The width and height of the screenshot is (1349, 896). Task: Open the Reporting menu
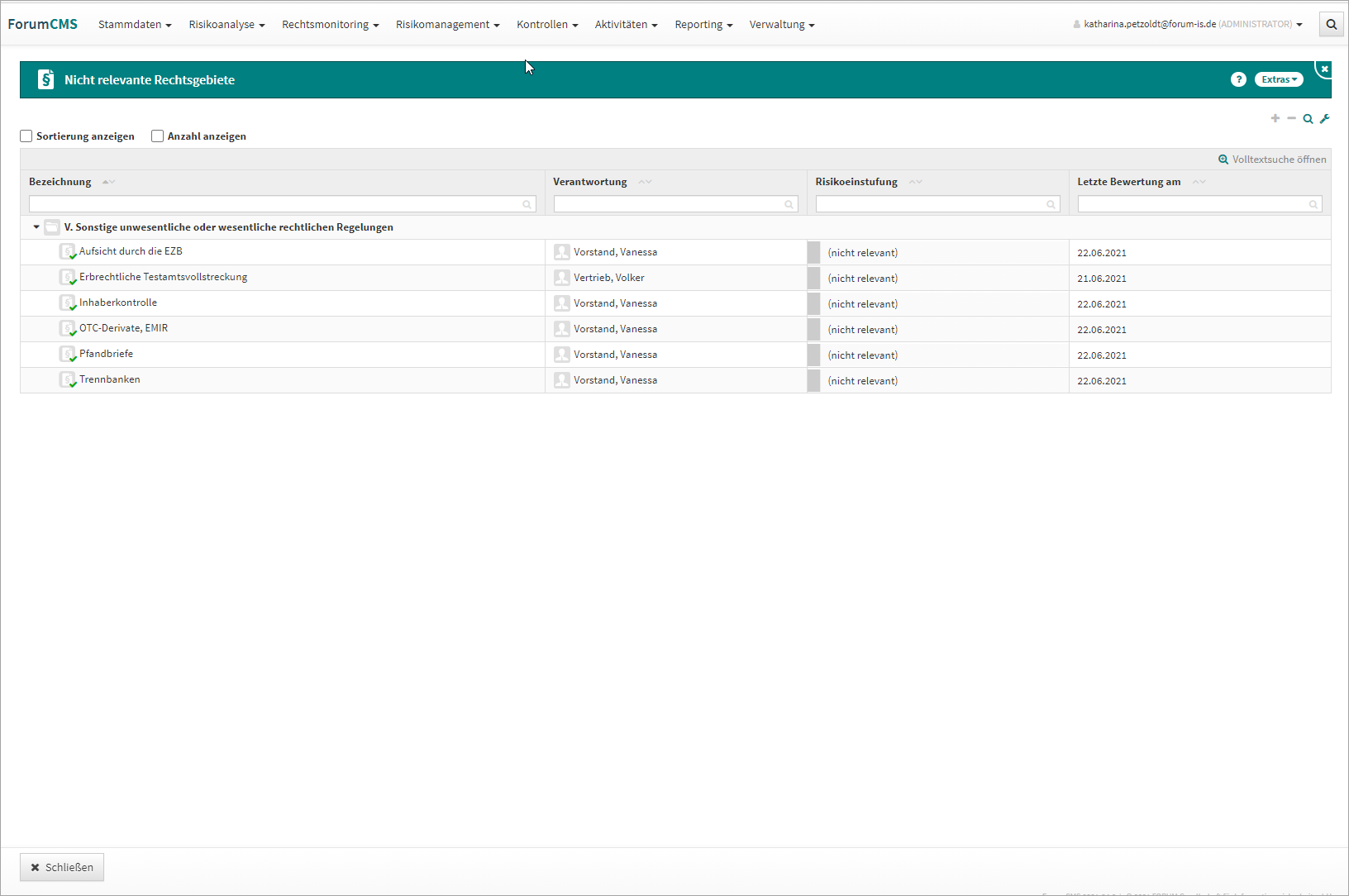703,25
